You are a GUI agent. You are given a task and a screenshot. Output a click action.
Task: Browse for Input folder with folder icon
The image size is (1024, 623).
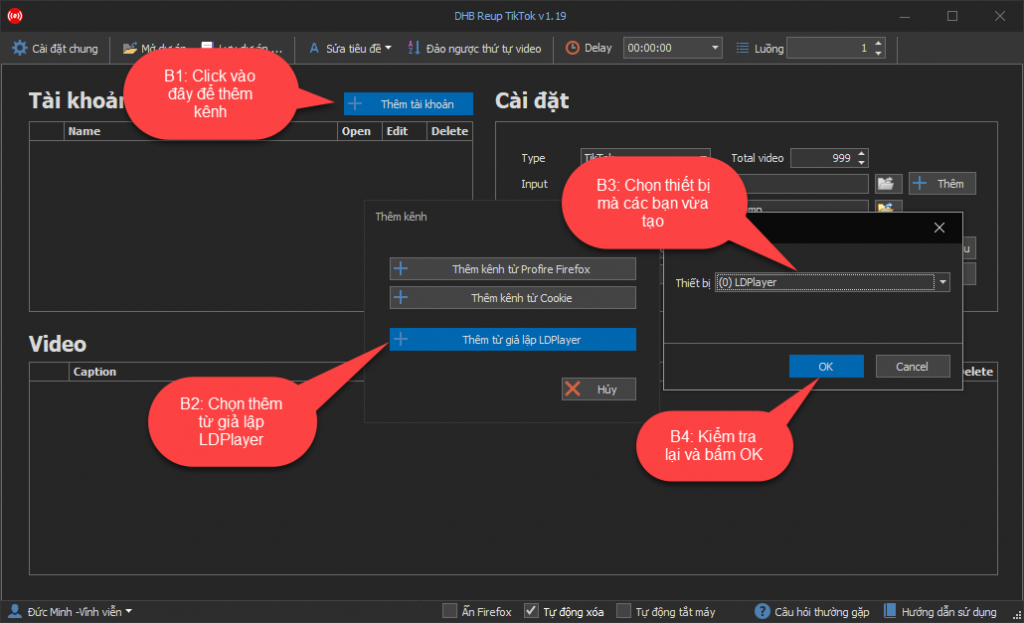click(x=886, y=184)
